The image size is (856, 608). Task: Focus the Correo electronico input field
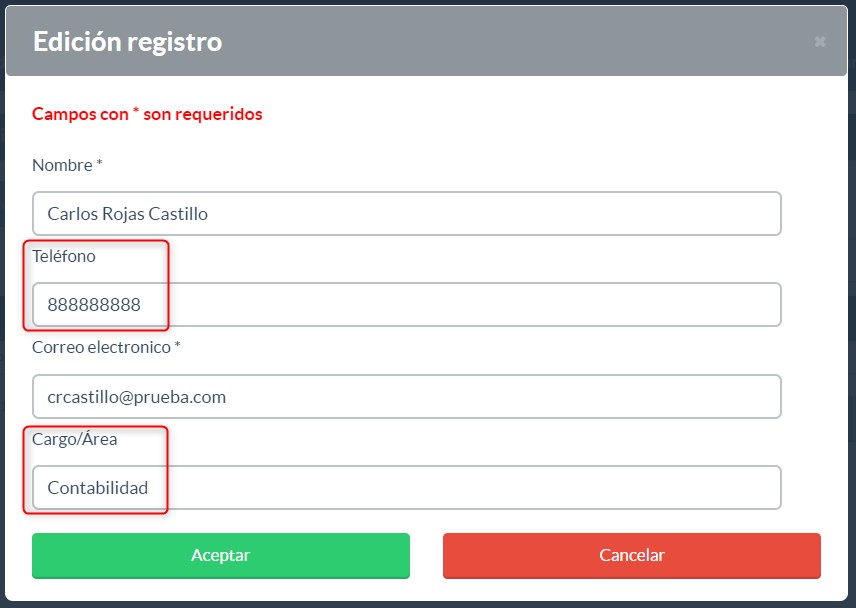point(407,396)
